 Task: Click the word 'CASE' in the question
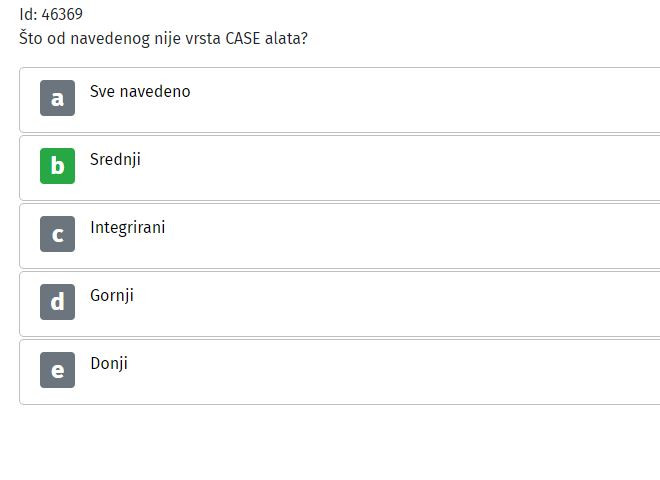click(x=243, y=38)
